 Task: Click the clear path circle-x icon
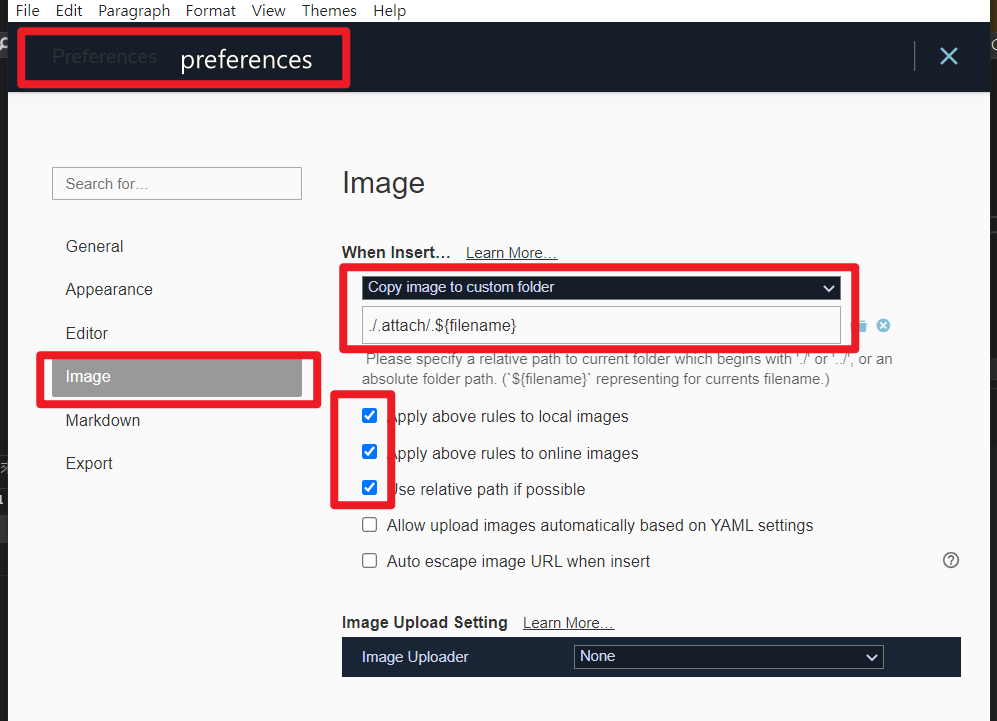883,326
